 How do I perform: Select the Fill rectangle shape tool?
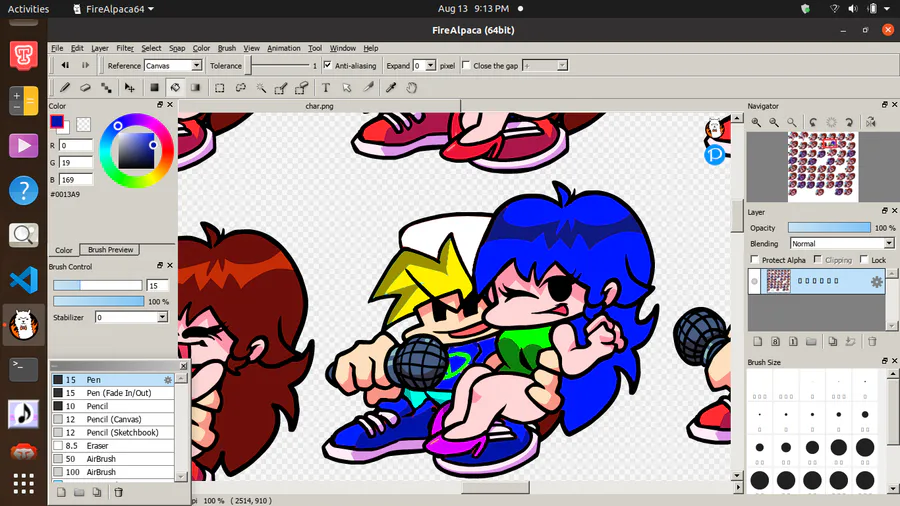[154, 88]
